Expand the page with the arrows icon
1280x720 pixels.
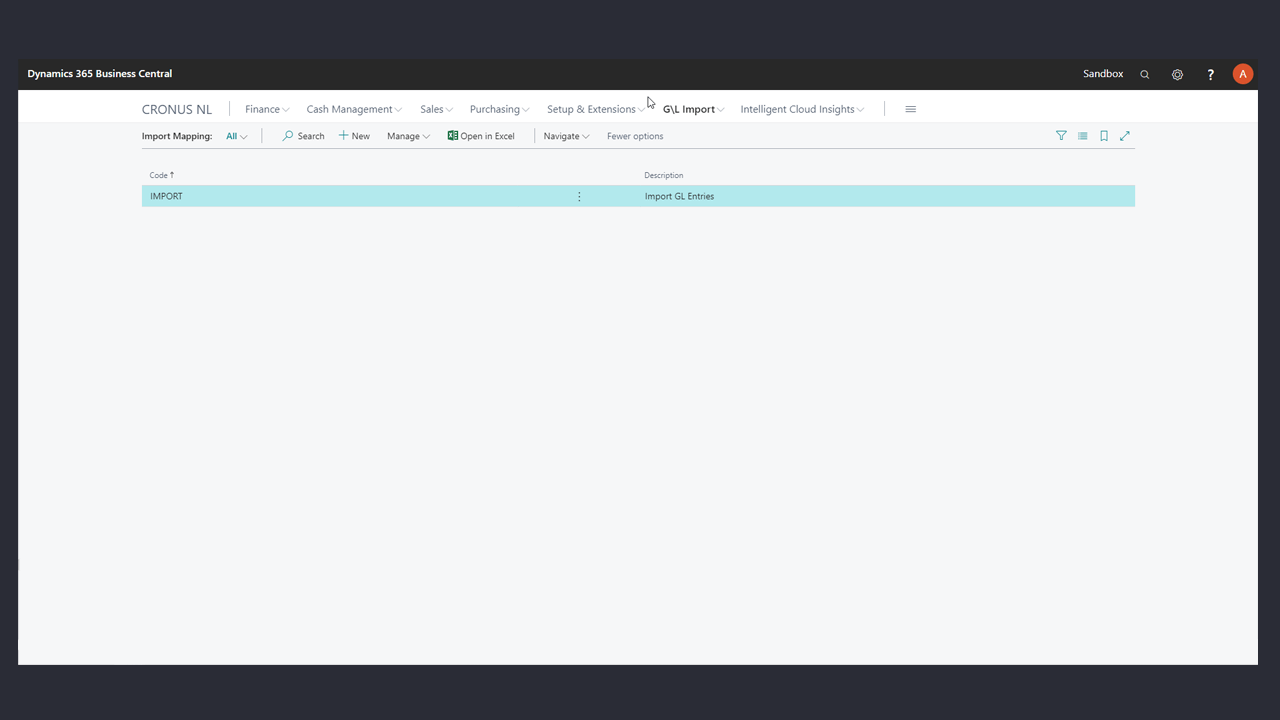(1125, 136)
